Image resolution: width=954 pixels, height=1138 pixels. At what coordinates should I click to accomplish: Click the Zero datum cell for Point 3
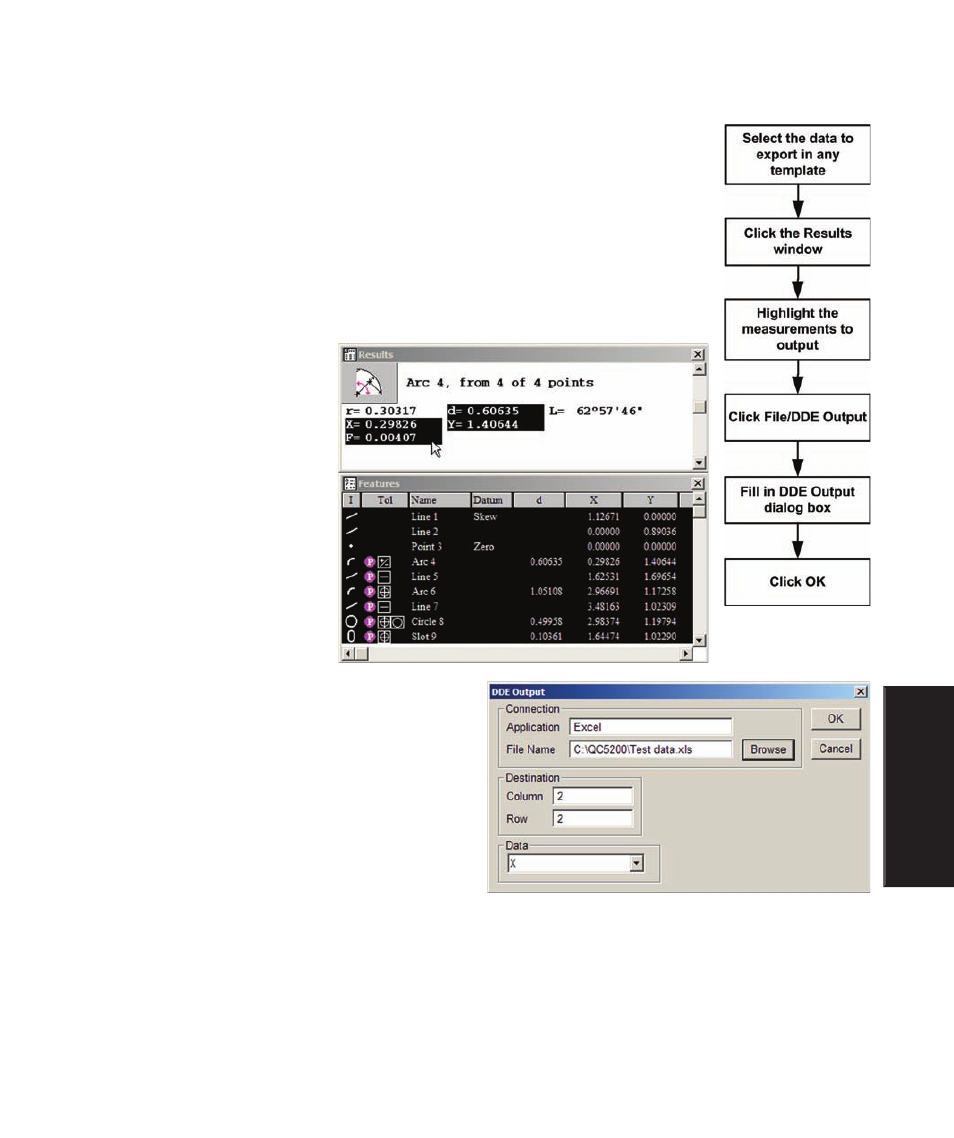point(484,547)
